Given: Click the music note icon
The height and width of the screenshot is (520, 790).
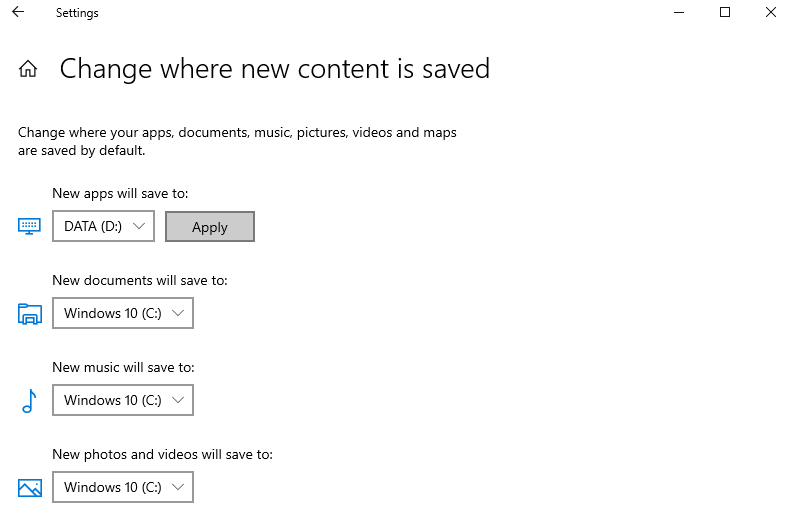Looking at the screenshot, I should 29,401.
